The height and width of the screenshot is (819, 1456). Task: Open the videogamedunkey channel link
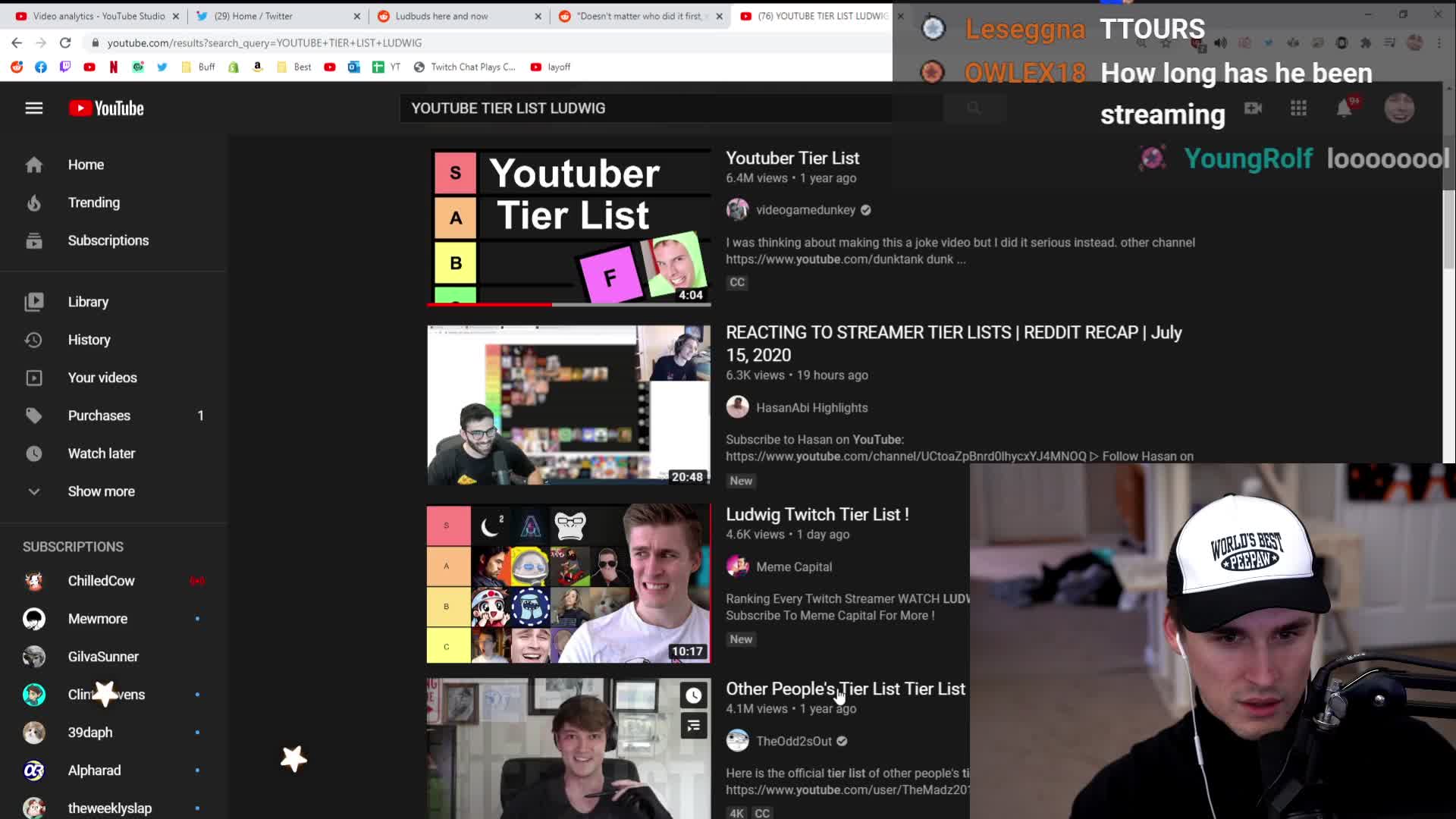click(x=805, y=210)
